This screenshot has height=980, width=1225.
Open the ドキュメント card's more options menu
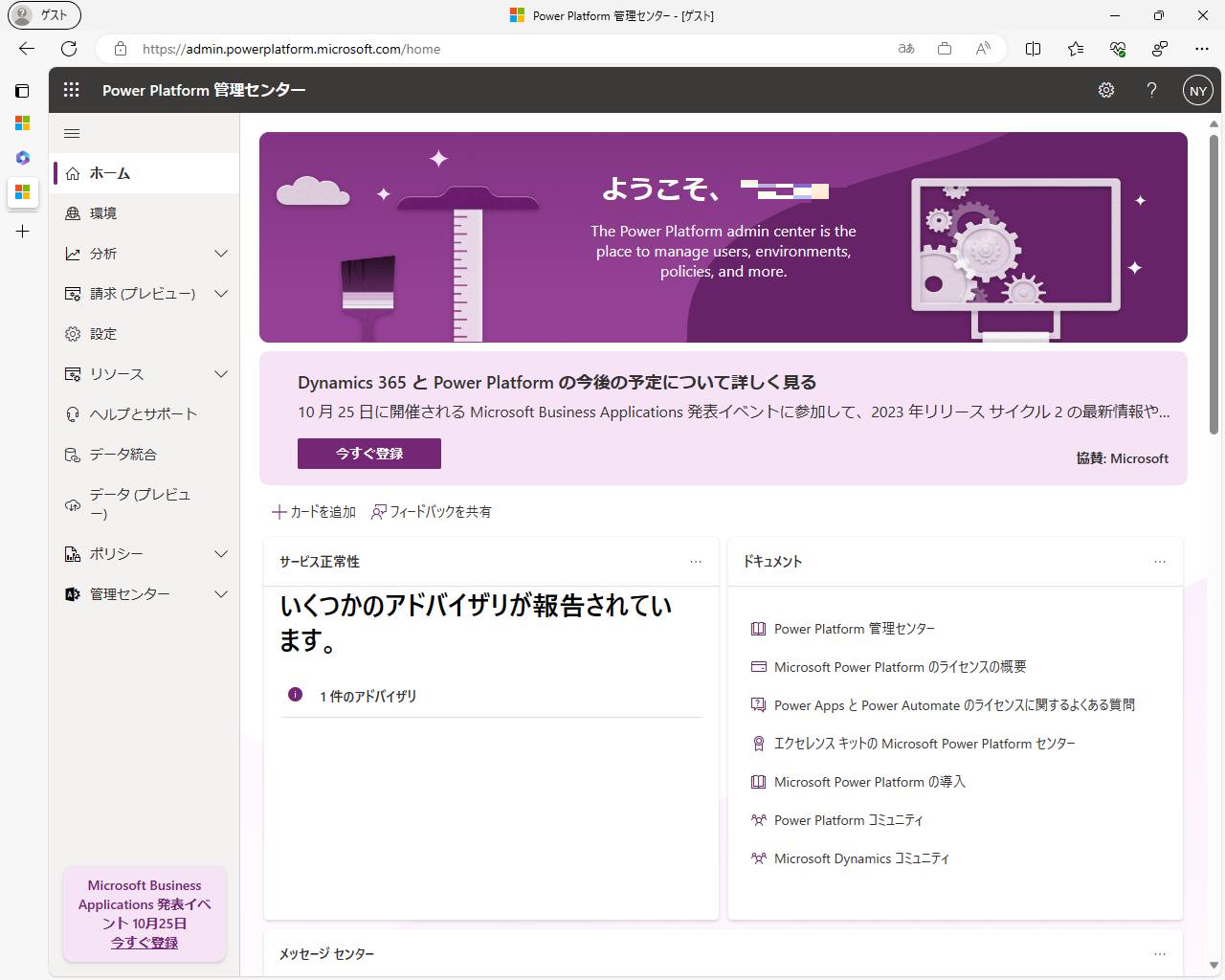[1160, 562]
